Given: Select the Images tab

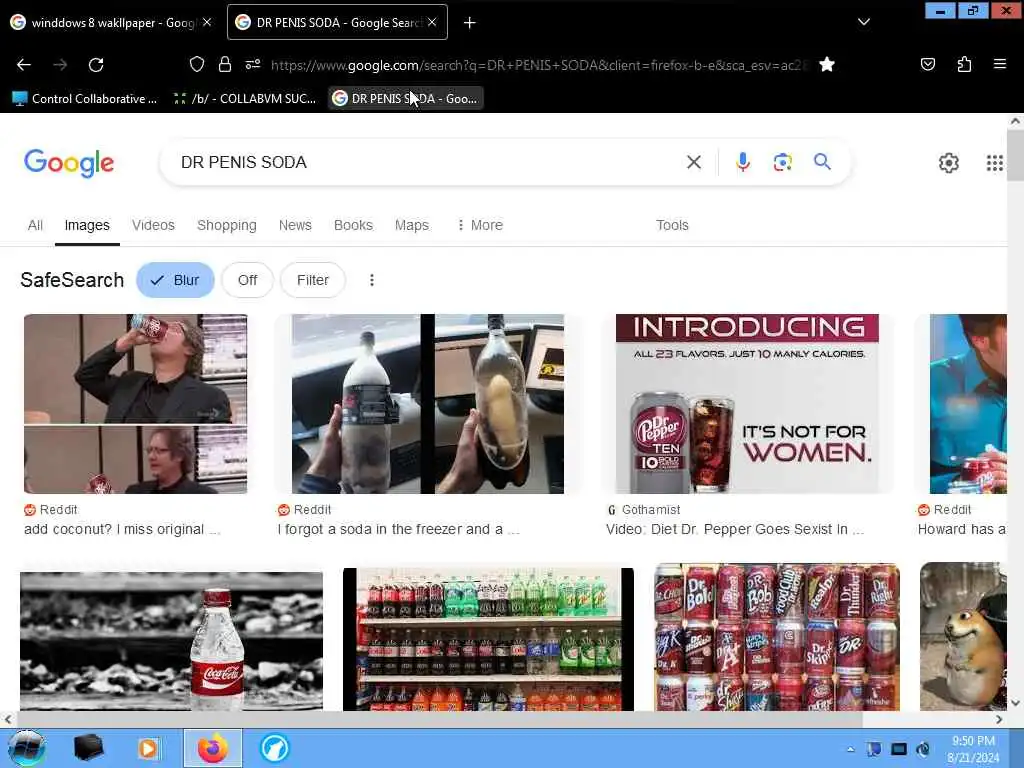Looking at the screenshot, I should click(87, 225).
